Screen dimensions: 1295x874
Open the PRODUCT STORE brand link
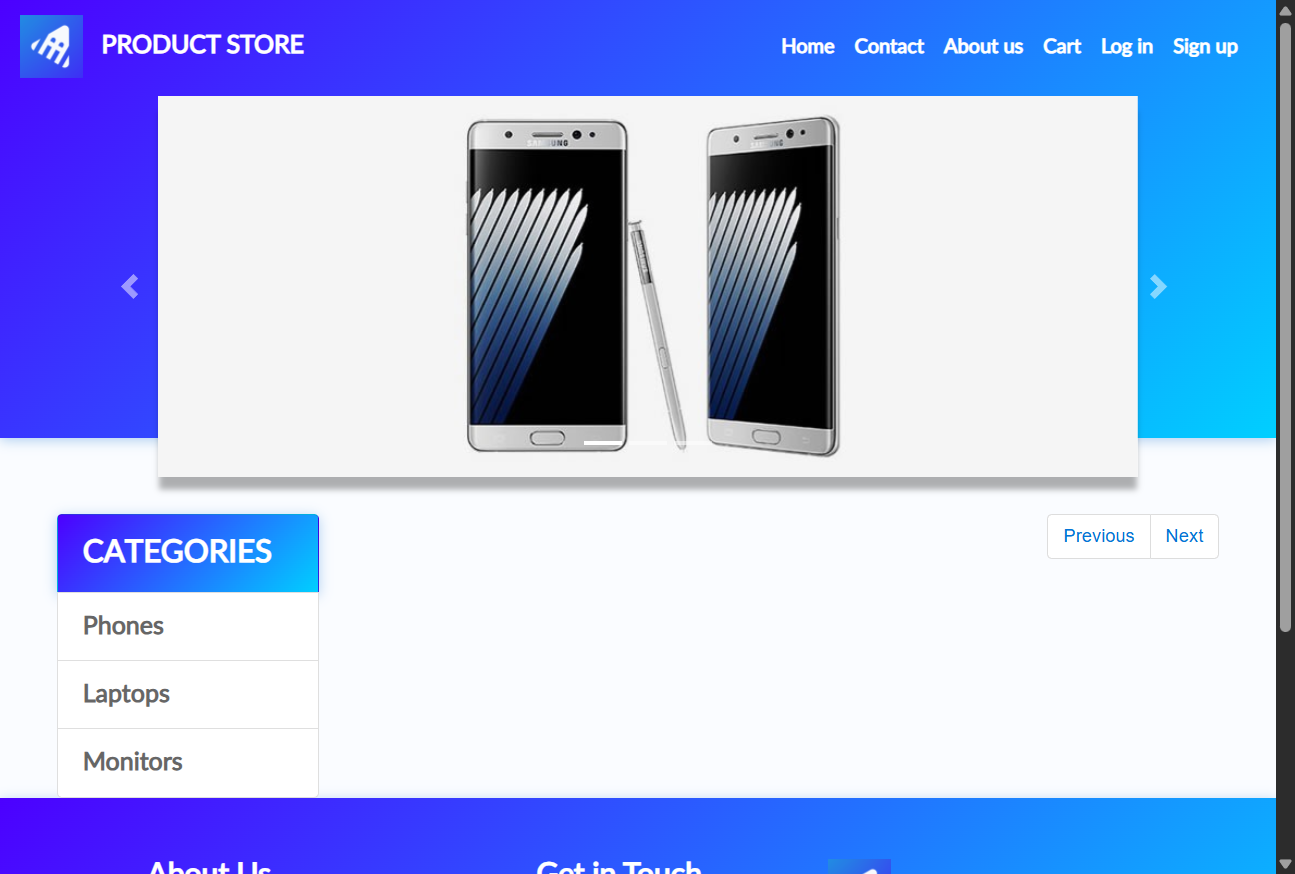(202, 45)
